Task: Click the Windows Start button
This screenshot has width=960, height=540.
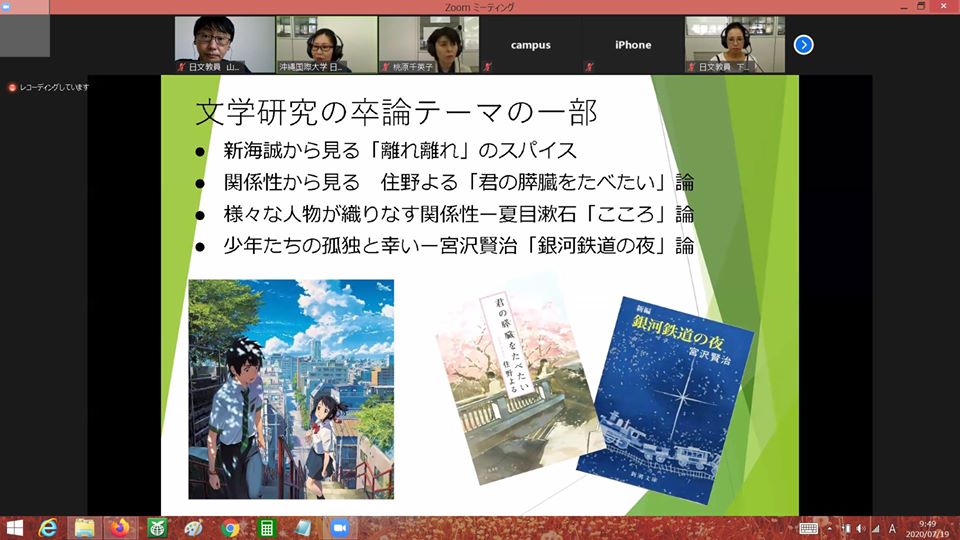Action: (15, 528)
